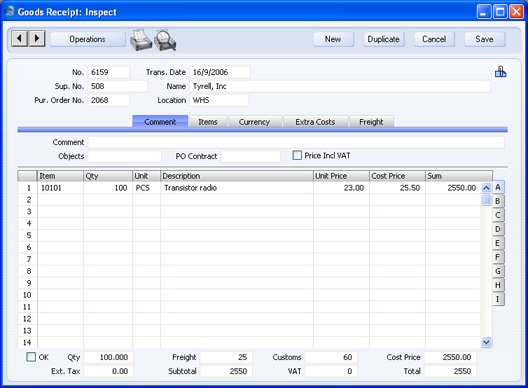
Task: Click the Objects input field
Action: (125, 156)
